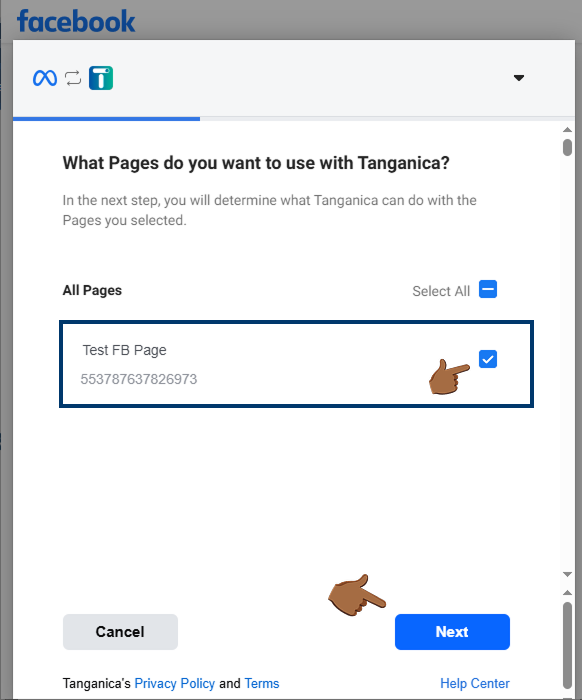Image resolution: width=582 pixels, height=700 pixels.
Task: Uncheck the Test FB Page checkbox
Action: coord(488,359)
